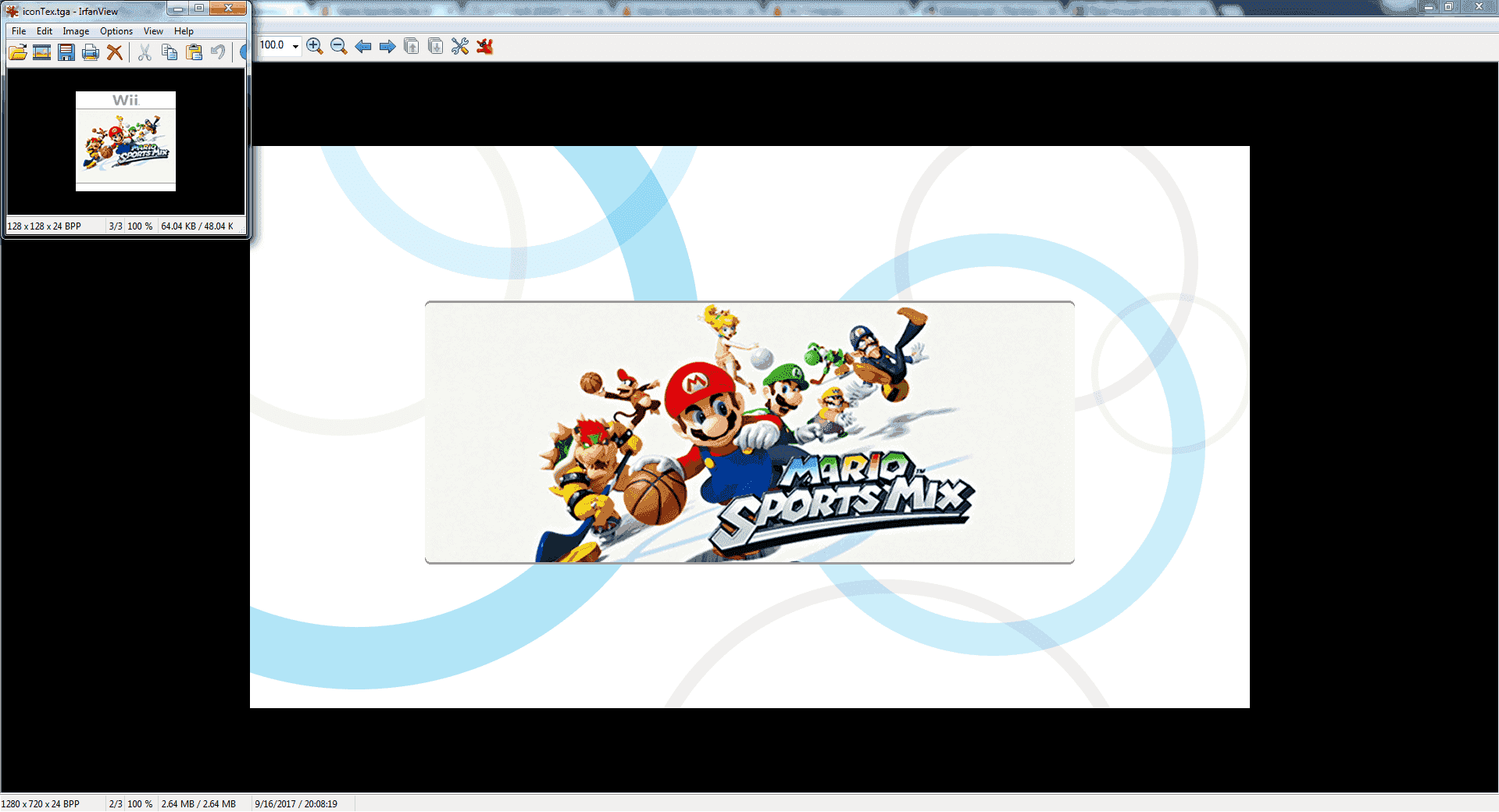Click the Mario Sports Mix banner image

[x=750, y=432]
